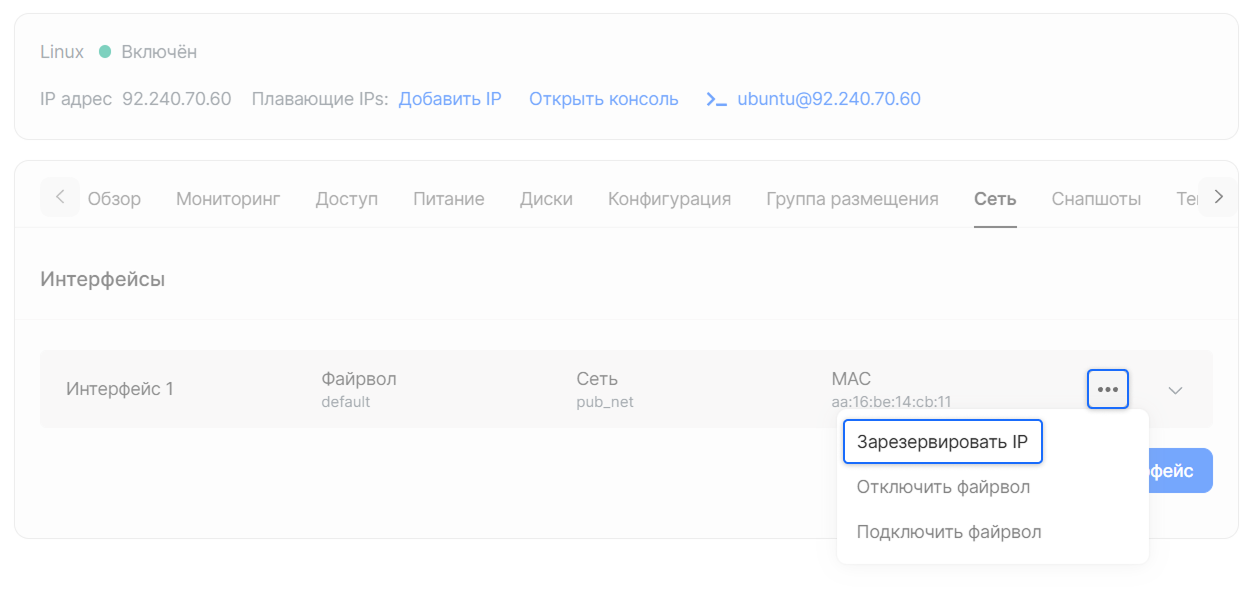This screenshot has width=1254, height=589.
Task: Click the right arrow to scroll tabs forward
Action: click(1217, 197)
